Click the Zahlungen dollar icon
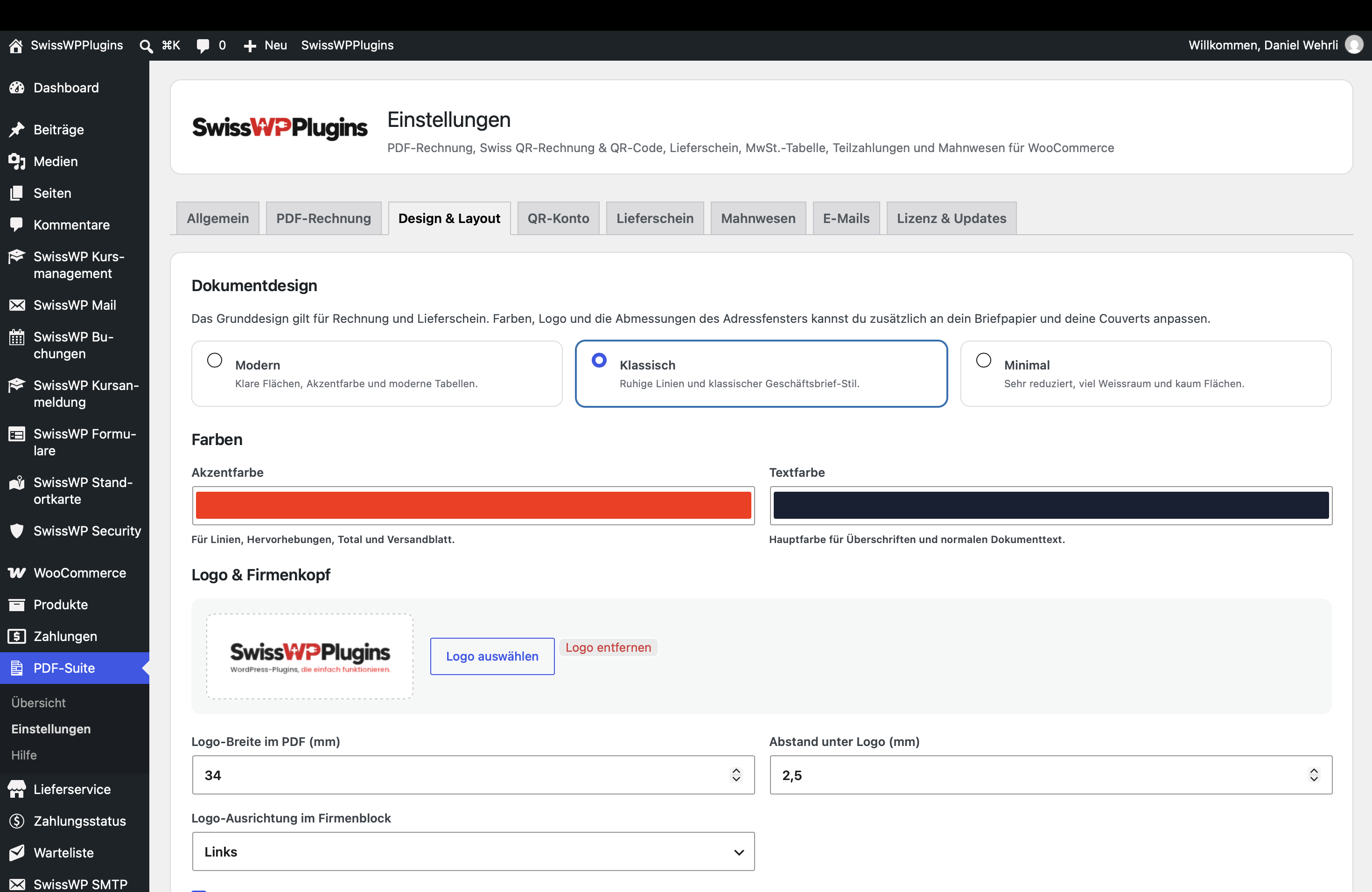 pyautogui.click(x=17, y=636)
